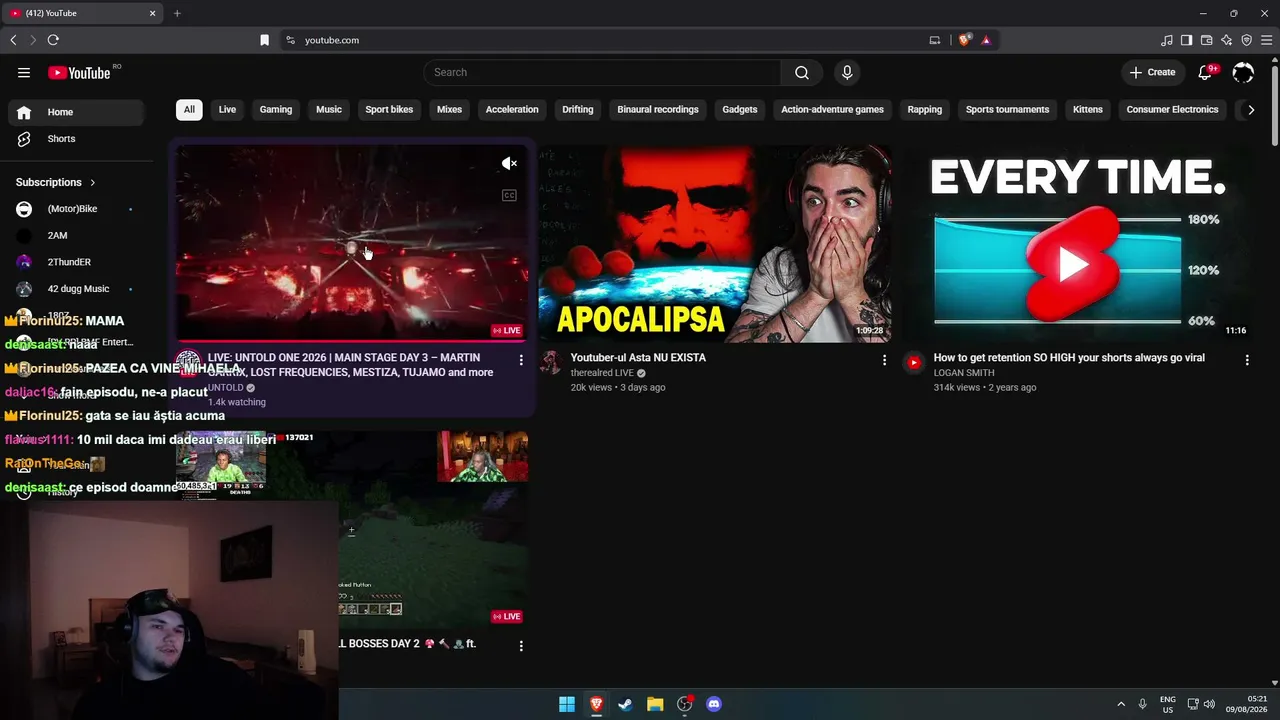Open the 42 dugg Music subscription
Screen dimensions: 1280x720
pyautogui.click(x=75, y=289)
